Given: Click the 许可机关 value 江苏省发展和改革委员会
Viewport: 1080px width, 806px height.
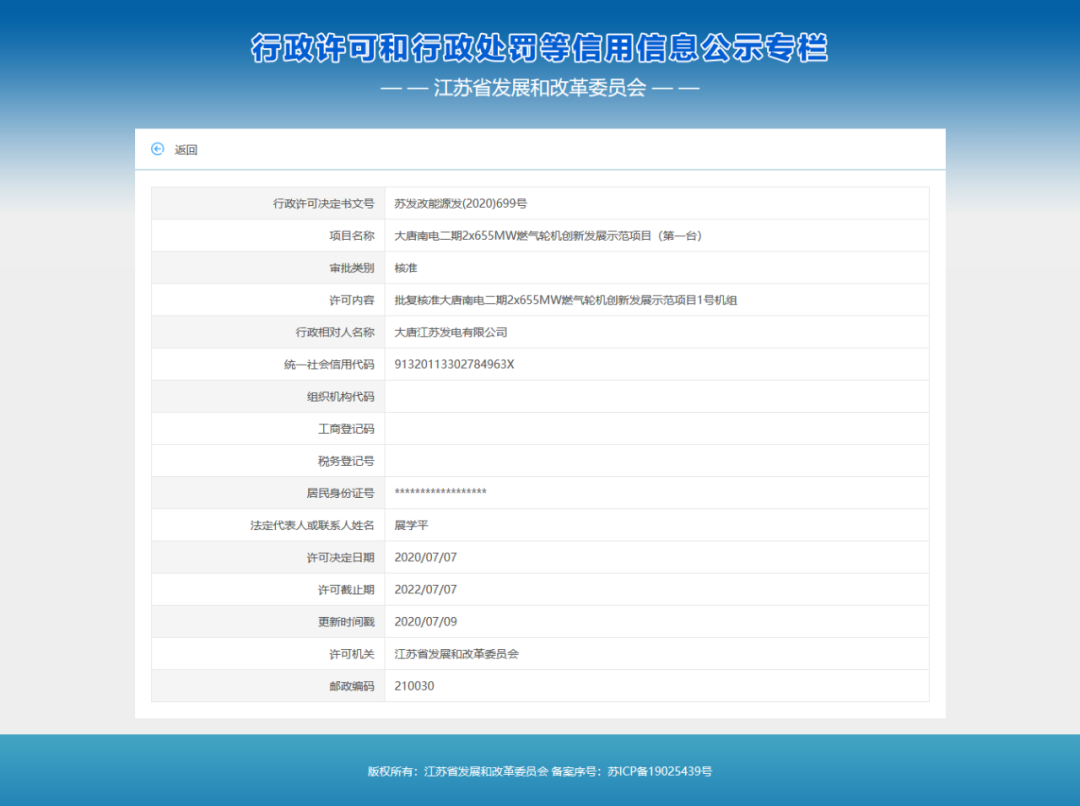Looking at the screenshot, I should [457, 654].
